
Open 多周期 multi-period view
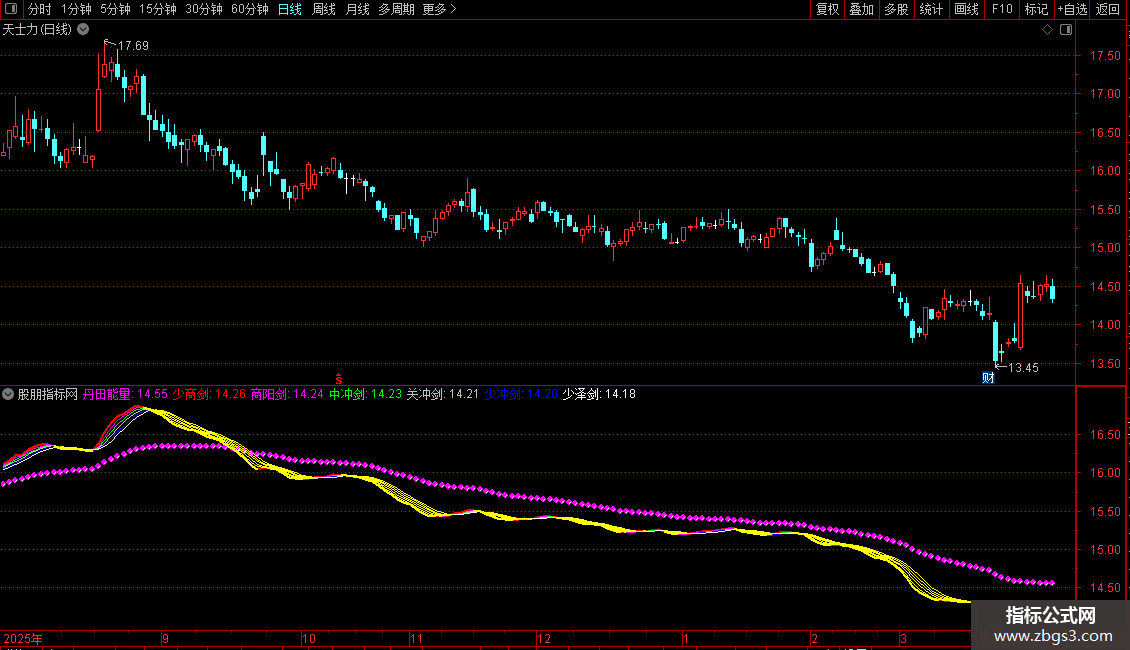pos(397,9)
